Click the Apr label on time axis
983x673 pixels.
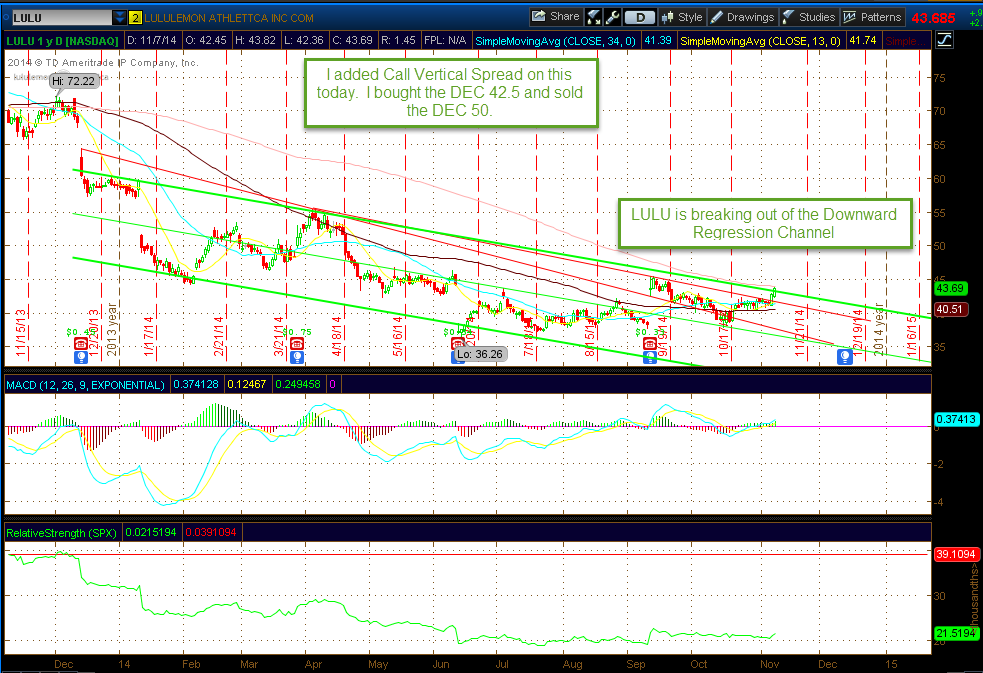pos(313,664)
